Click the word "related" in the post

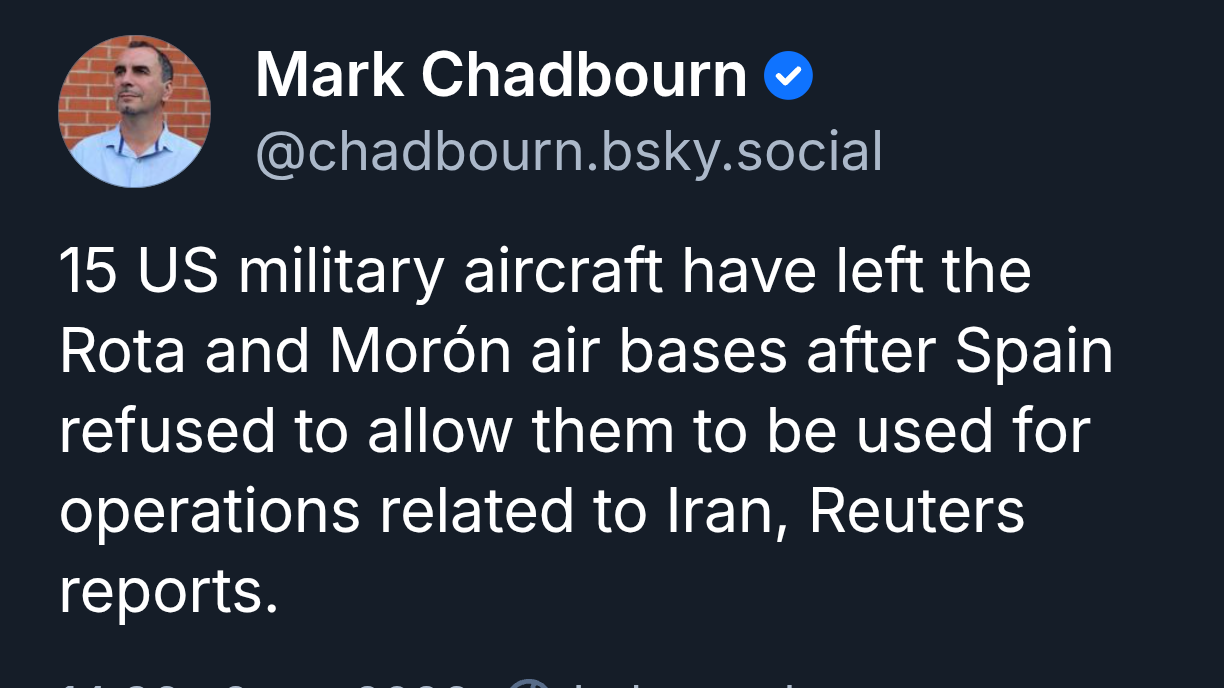tap(476, 511)
